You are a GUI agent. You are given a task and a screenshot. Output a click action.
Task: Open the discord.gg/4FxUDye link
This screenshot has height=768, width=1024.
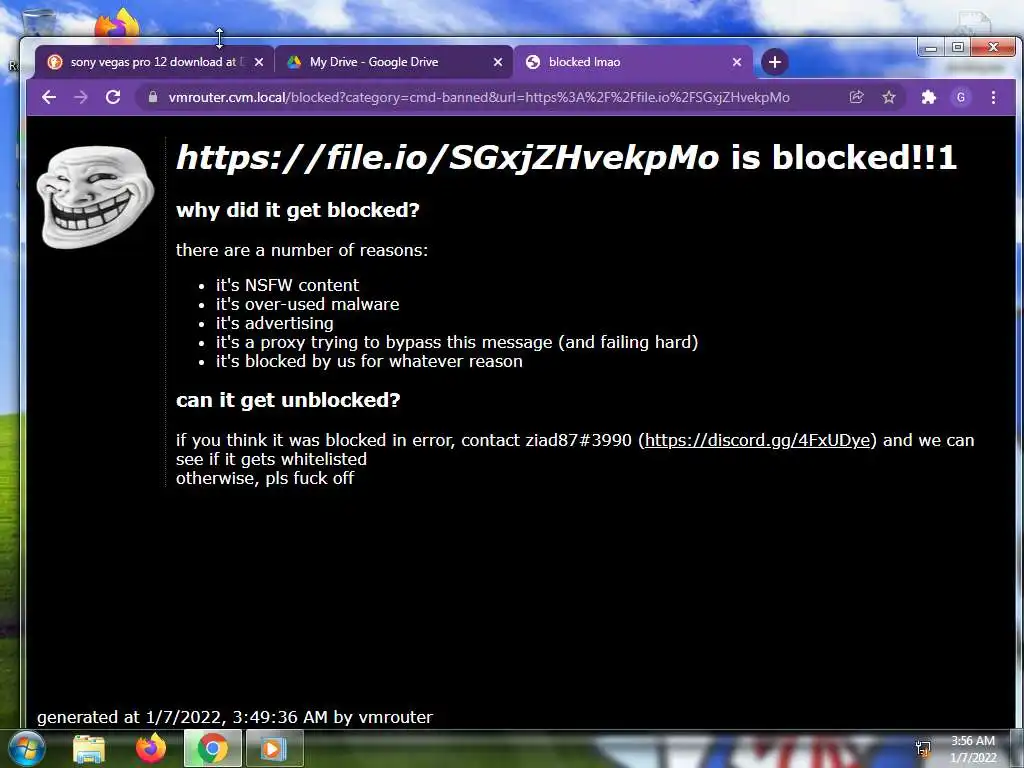point(758,440)
